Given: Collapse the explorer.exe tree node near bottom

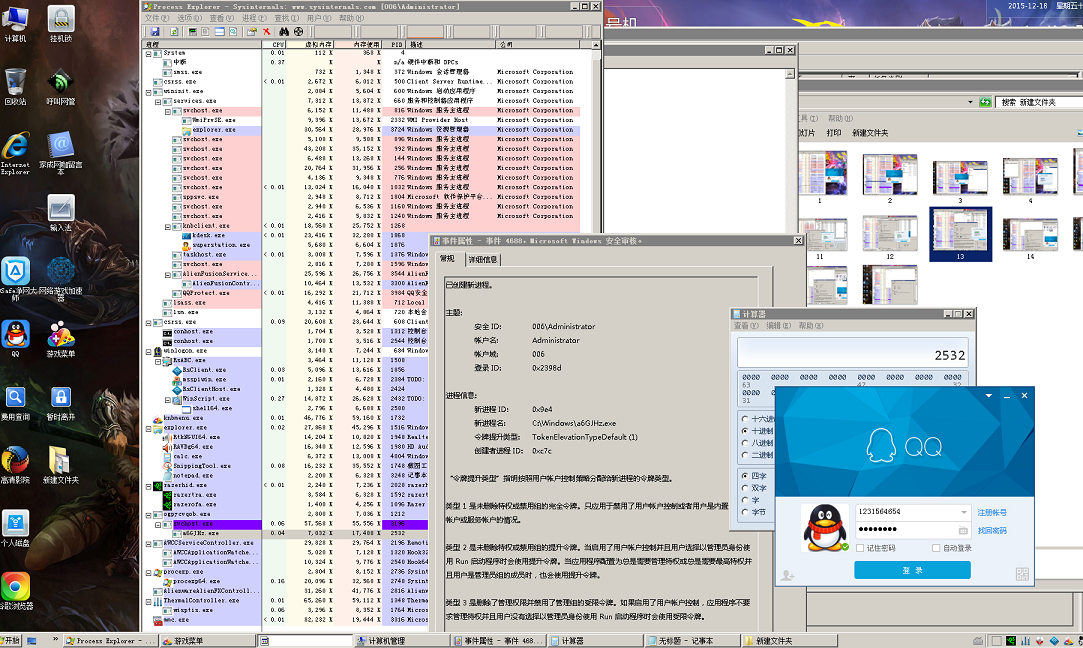Looking at the screenshot, I should tap(148, 428).
